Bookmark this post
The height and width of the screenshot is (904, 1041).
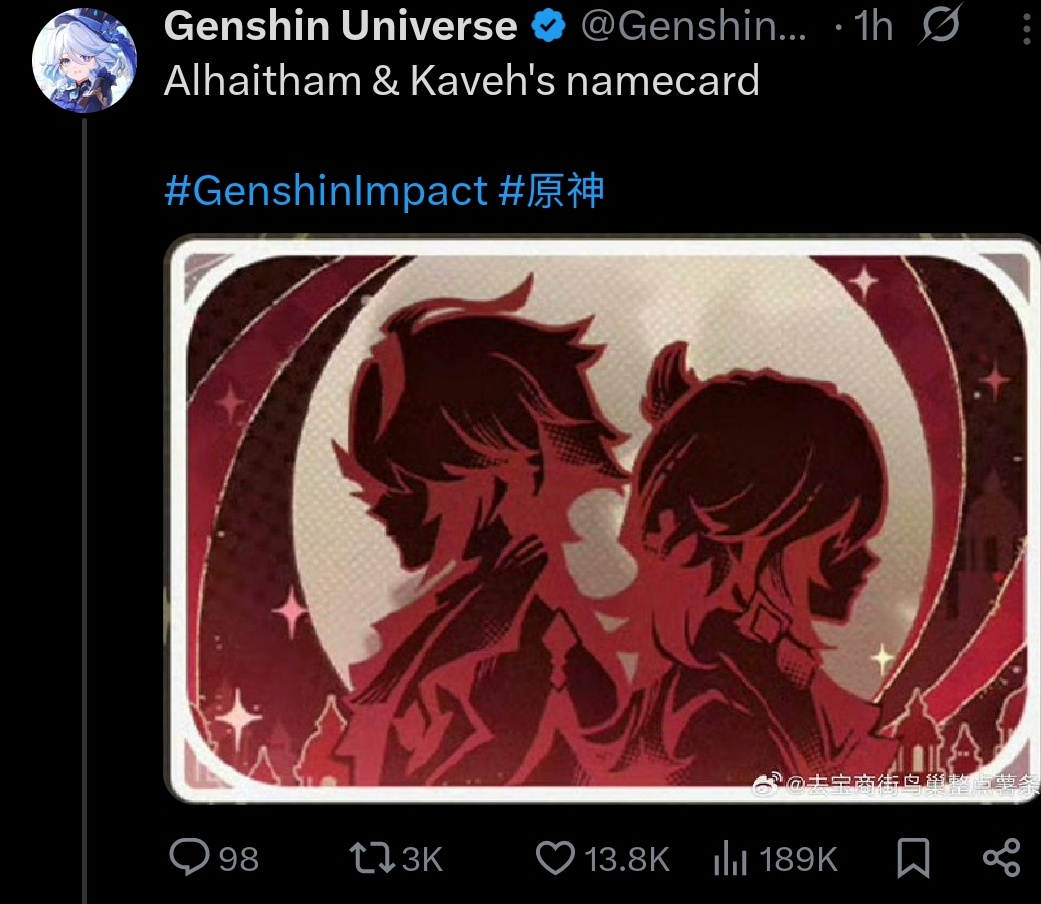click(913, 858)
